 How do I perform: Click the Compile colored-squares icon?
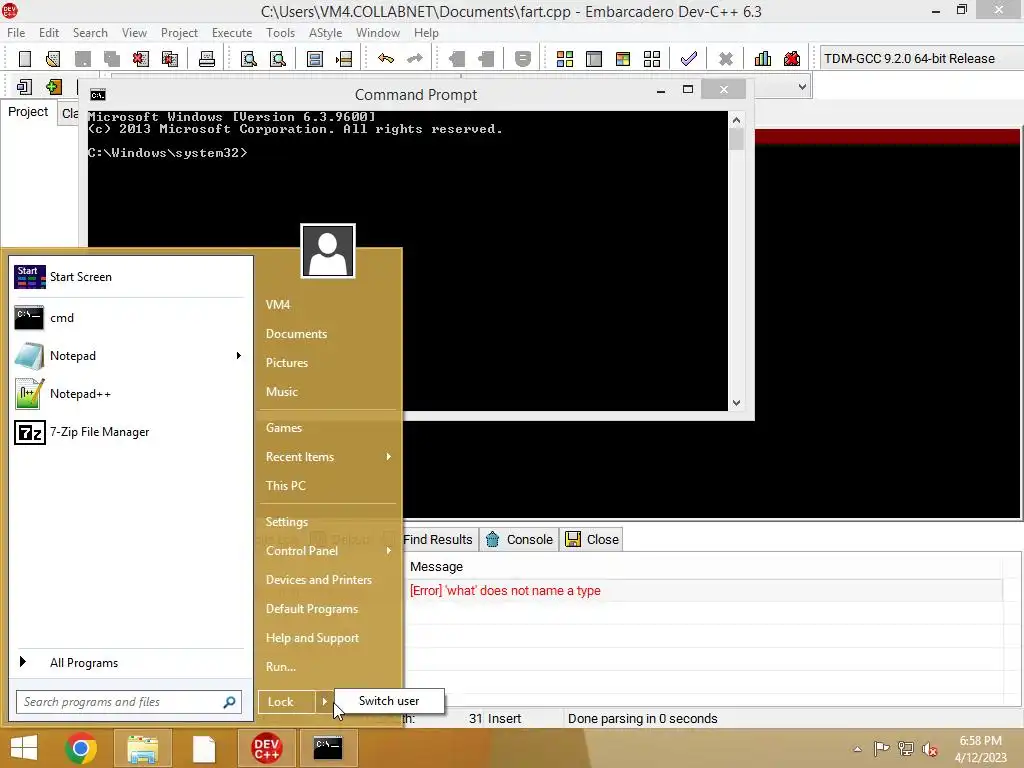pyautogui.click(x=565, y=59)
